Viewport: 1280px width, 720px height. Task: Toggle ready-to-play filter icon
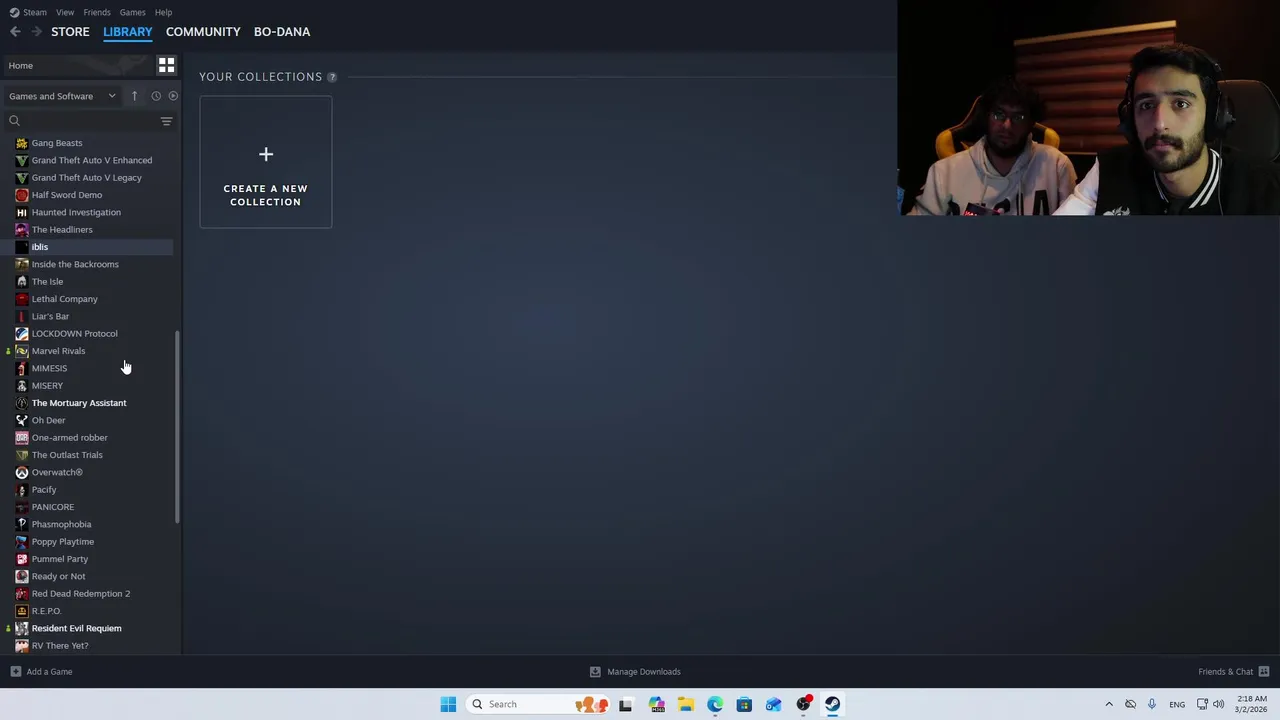click(173, 96)
